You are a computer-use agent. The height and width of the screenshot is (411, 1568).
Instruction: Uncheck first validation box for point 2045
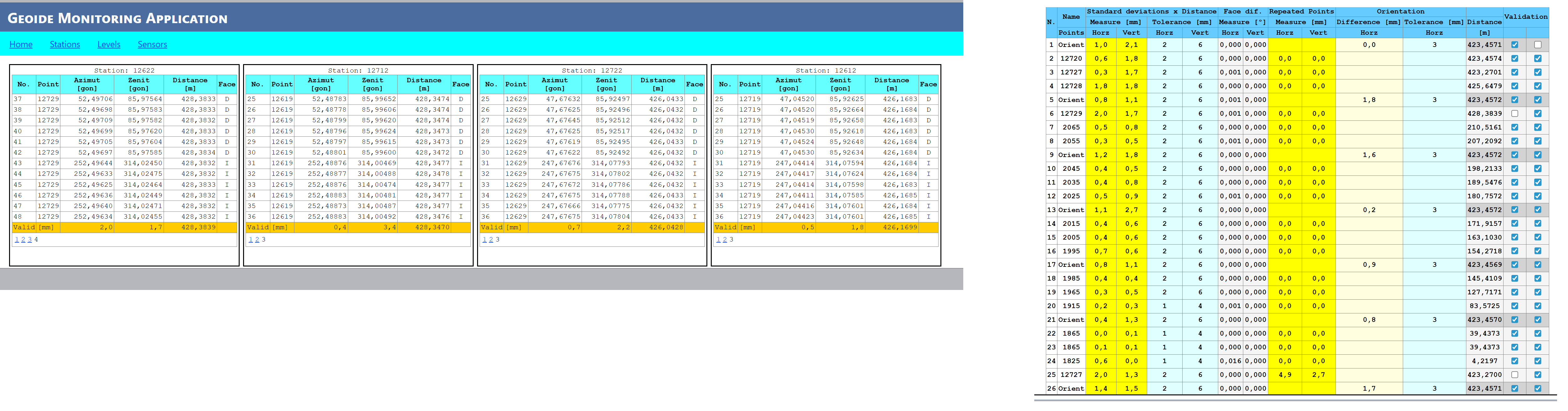point(1515,169)
